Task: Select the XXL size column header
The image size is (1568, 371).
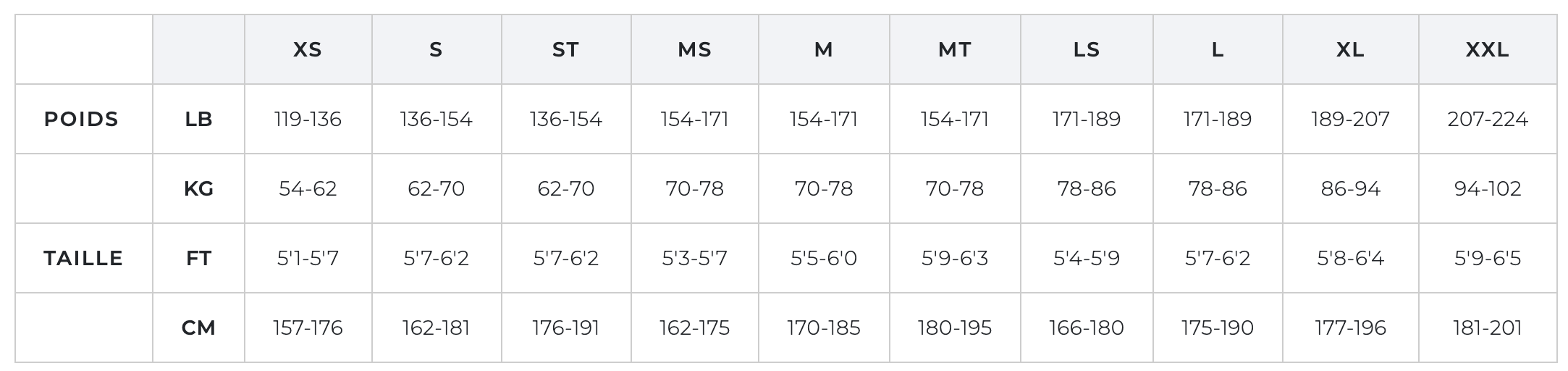Action: (1487, 49)
